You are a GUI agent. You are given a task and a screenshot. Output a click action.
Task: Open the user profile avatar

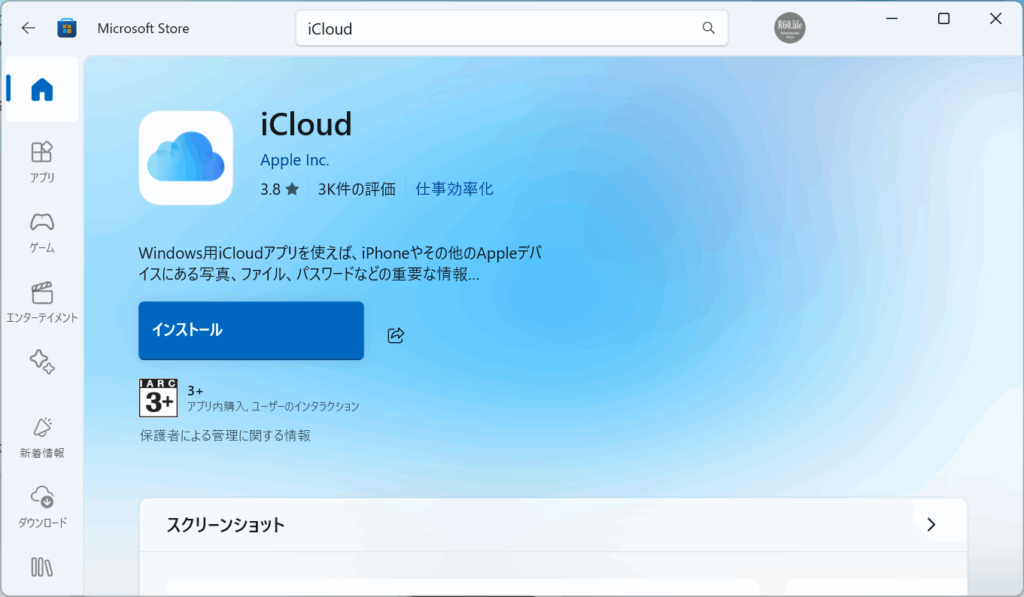(x=789, y=28)
